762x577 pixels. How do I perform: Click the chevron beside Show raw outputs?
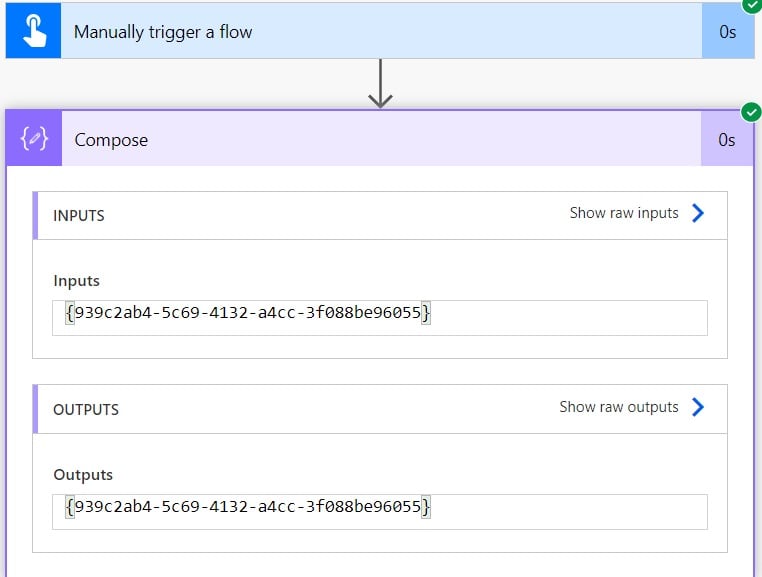[x=698, y=407]
